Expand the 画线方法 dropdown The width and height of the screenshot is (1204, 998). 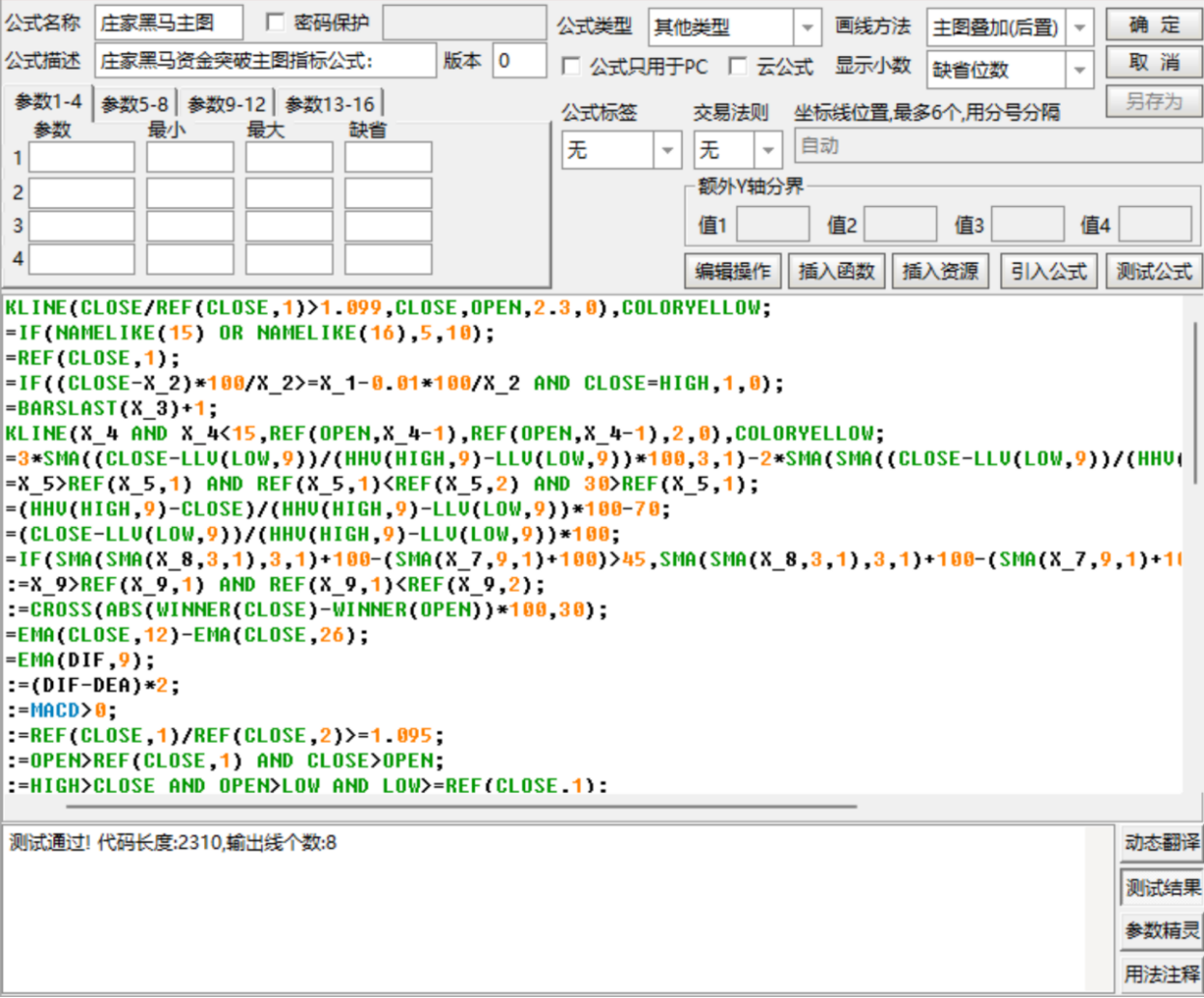coord(1079,28)
